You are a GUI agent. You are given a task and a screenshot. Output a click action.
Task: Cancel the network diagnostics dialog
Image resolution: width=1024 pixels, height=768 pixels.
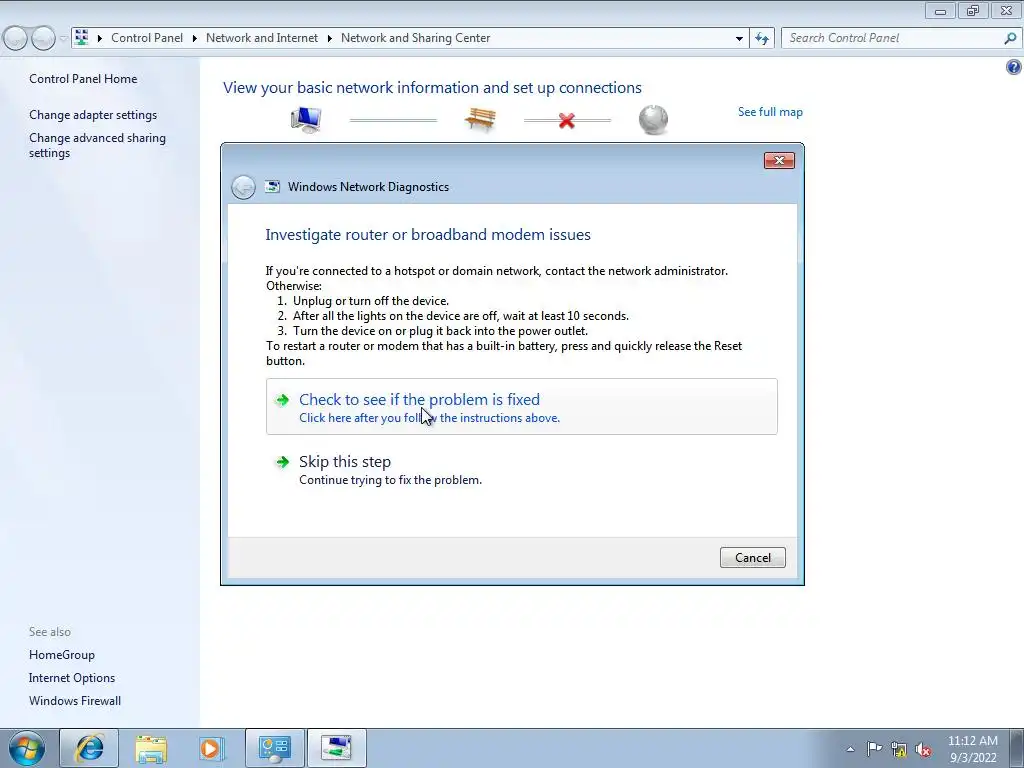point(752,558)
